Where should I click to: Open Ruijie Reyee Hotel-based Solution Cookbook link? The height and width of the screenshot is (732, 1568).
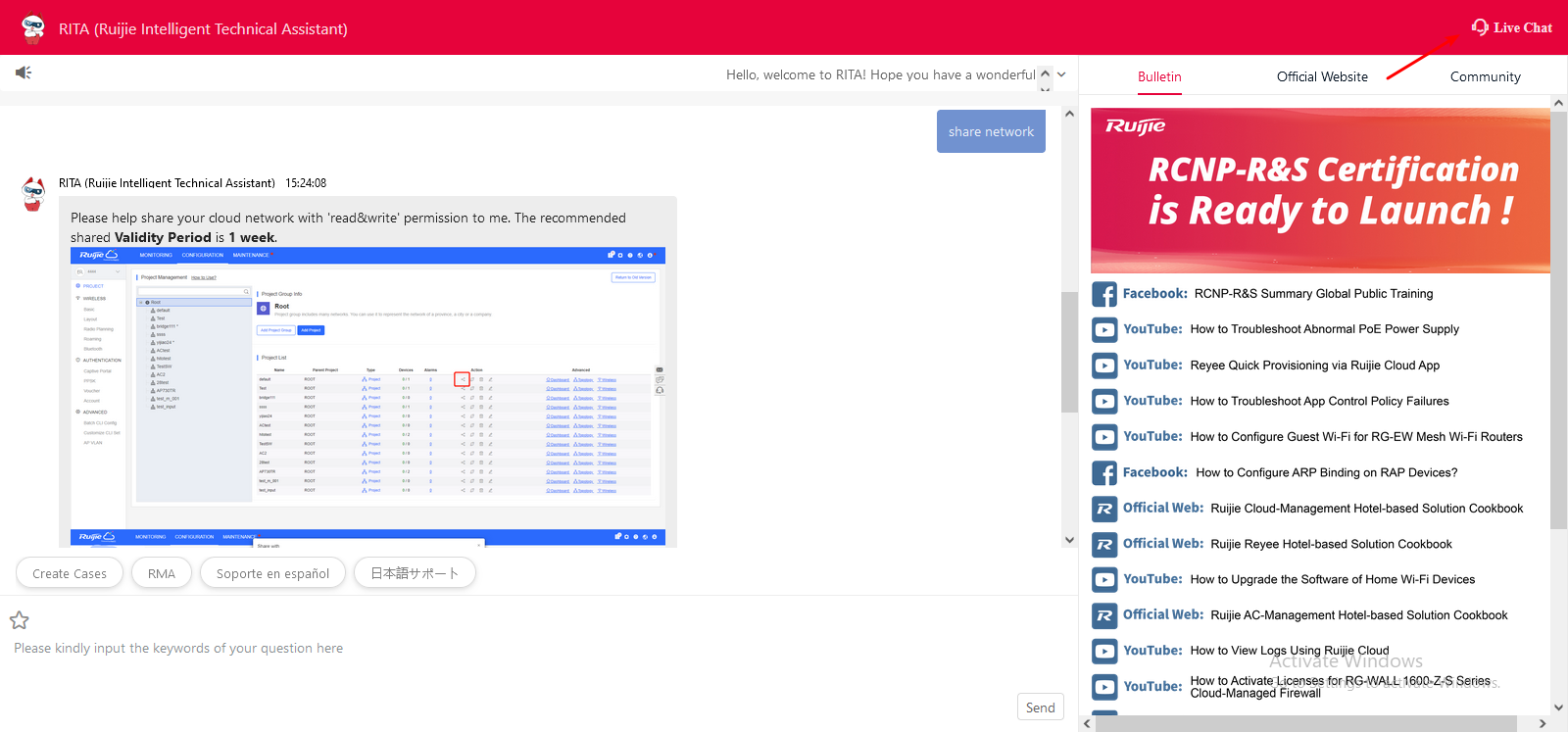click(1332, 544)
